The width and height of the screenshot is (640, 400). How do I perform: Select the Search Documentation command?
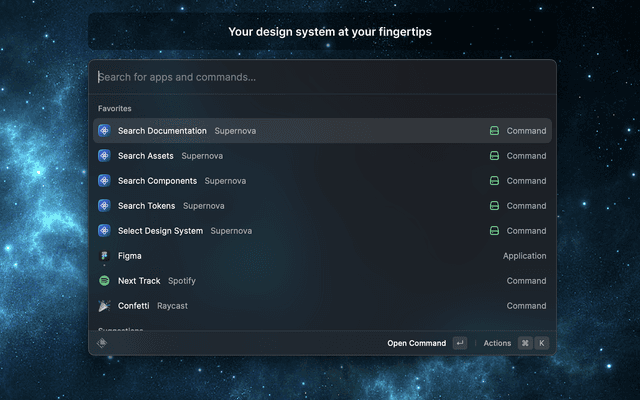click(x=162, y=131)
